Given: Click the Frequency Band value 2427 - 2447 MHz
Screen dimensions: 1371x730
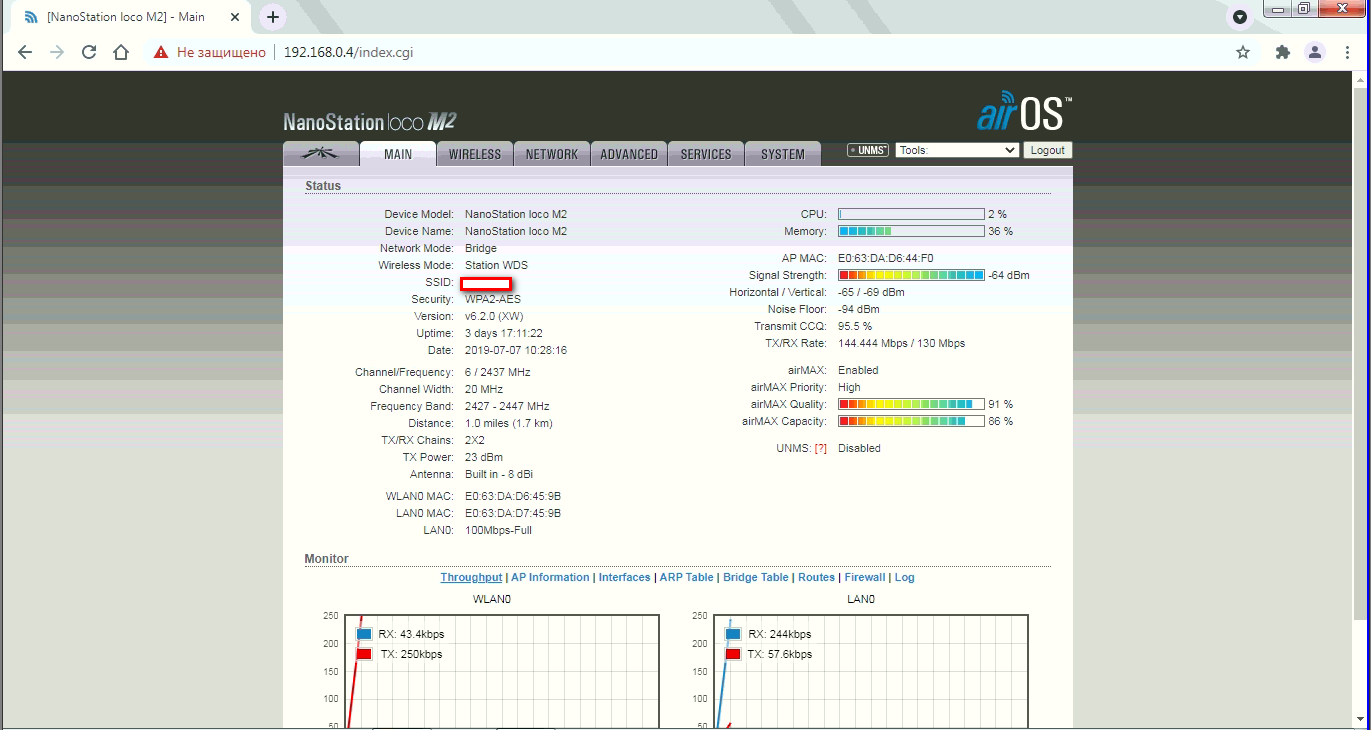Looking at the screenshot, I should tap(507, 406).
